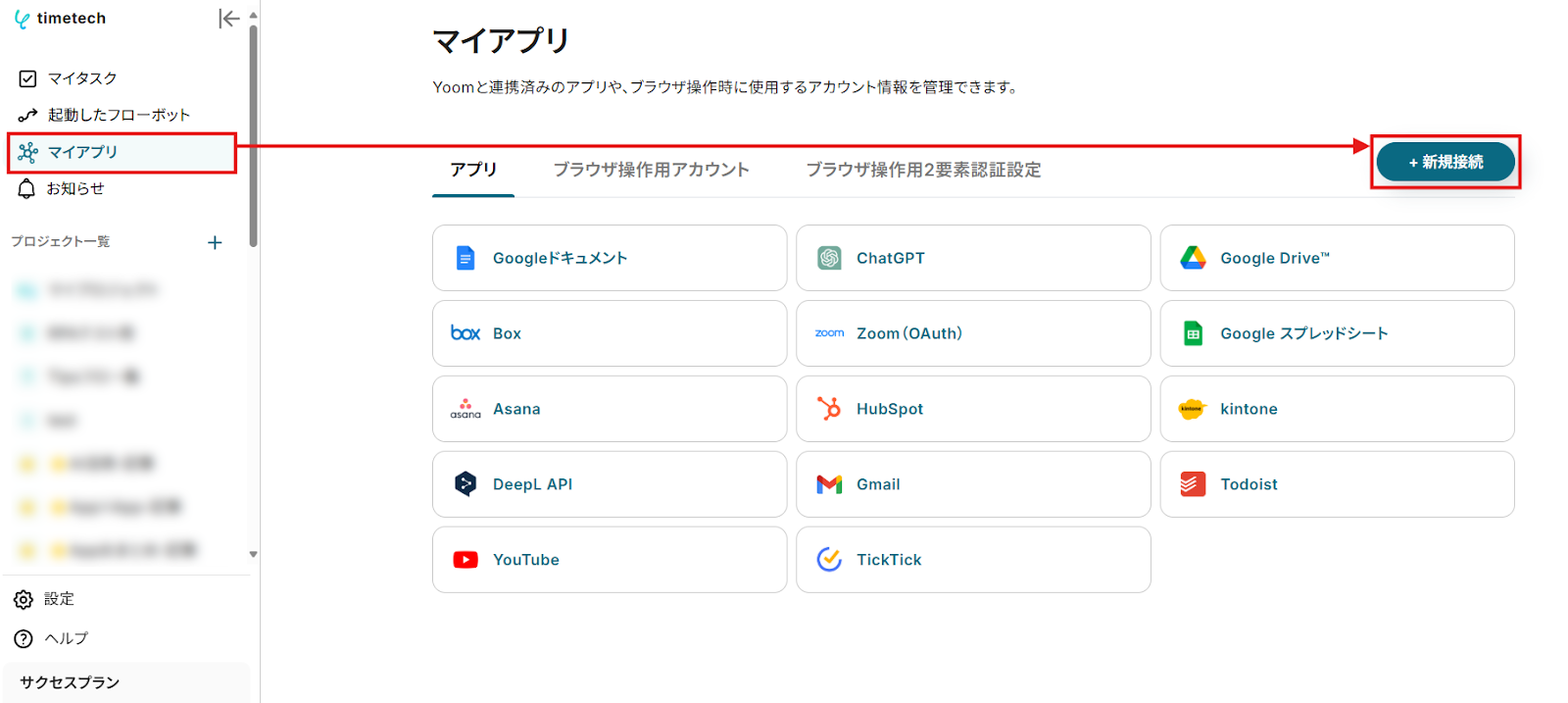
Task: Click the マイアプリ page heading
Action: (501, 41)
